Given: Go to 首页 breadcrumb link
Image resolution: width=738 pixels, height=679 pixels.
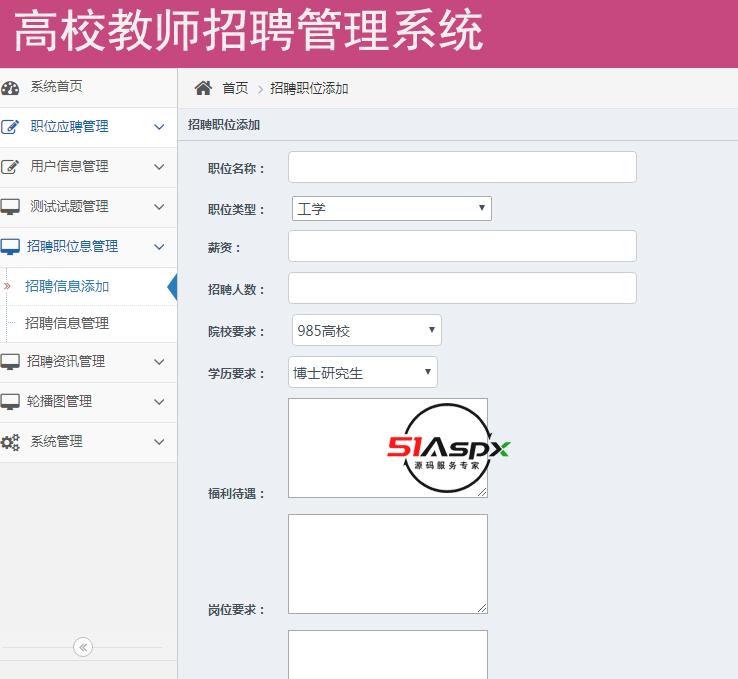Looking at the screenshot, I should [x=235, y=88].
